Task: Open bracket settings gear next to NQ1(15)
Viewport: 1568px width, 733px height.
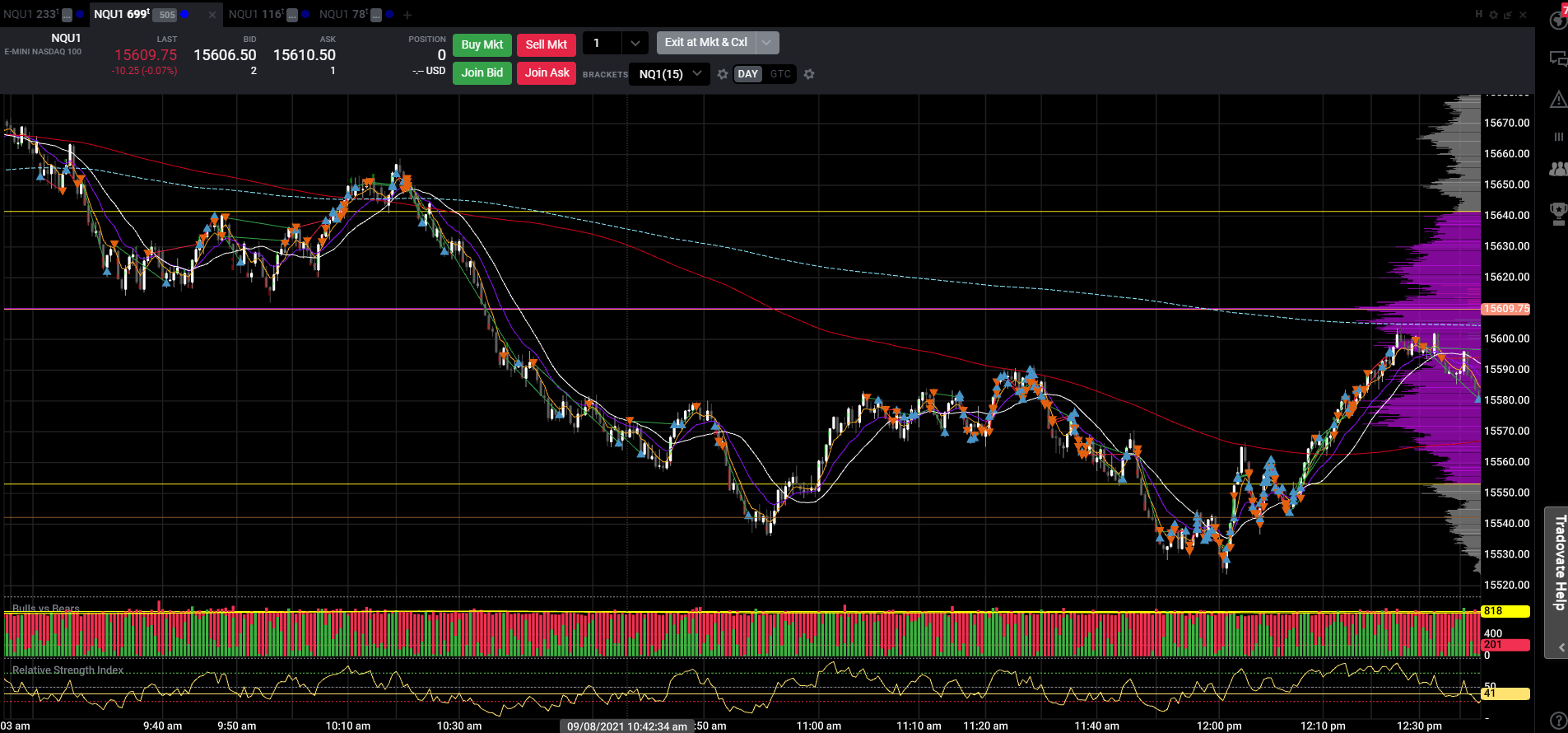Action: 723,74
